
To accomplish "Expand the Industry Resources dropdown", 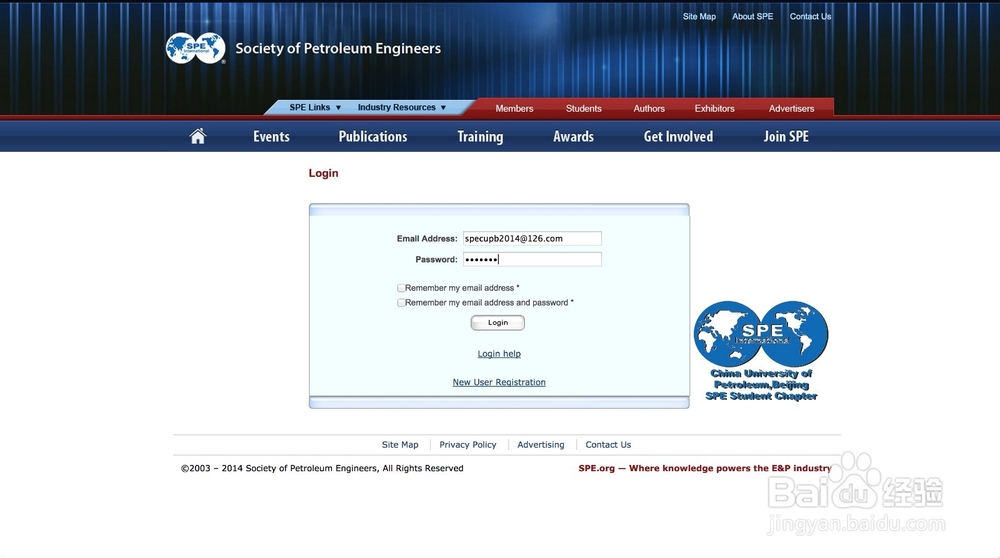I will click(x=402, y=107).
